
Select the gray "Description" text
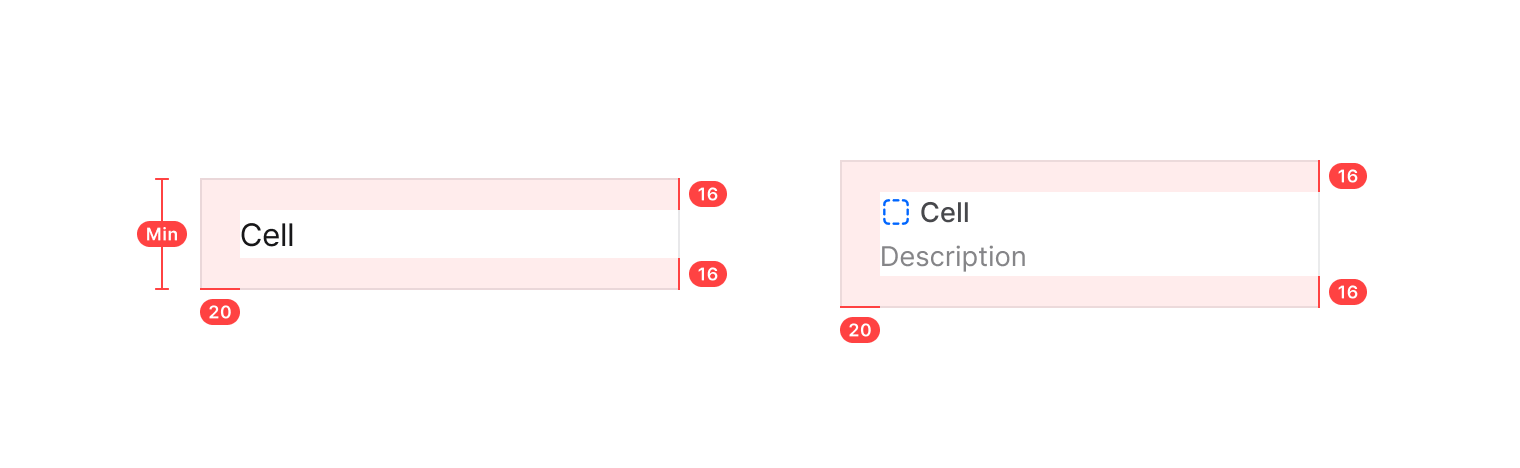(953, 257)
